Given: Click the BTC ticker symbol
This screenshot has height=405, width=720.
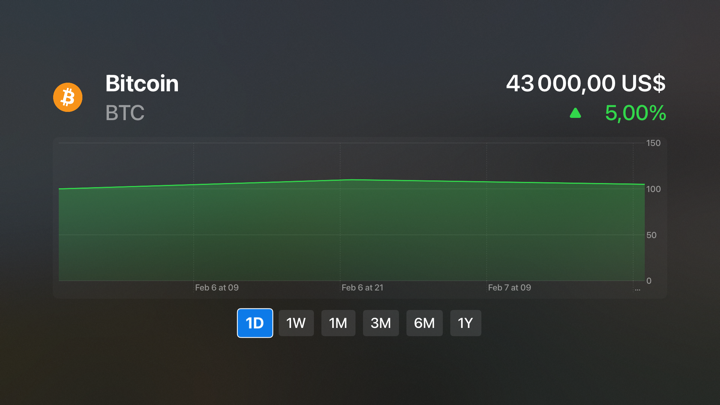Looking at the screenshot, I should tap(125, 113).
